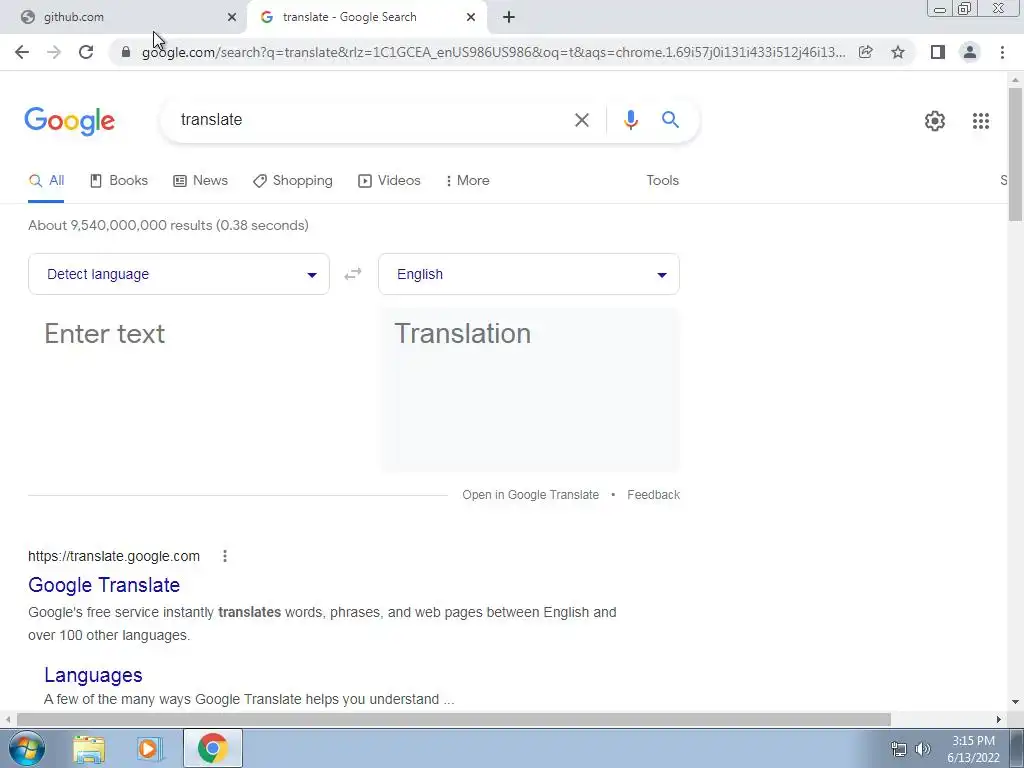Click the Feedback link
Image resolution: width=1024 pixels, height=768 pixels.
tap(654, 495)
